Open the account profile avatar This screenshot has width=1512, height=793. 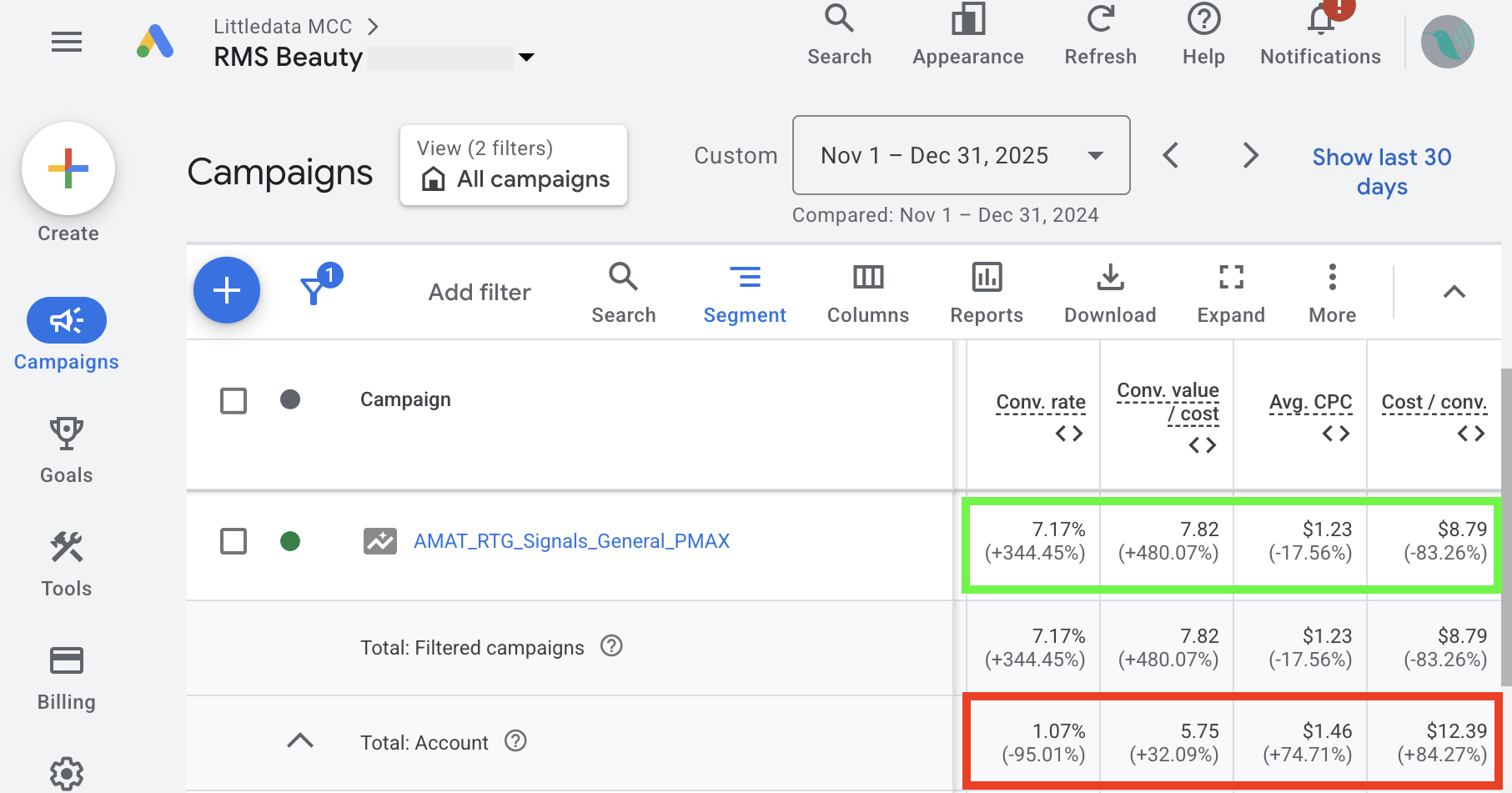point(1447,42)
